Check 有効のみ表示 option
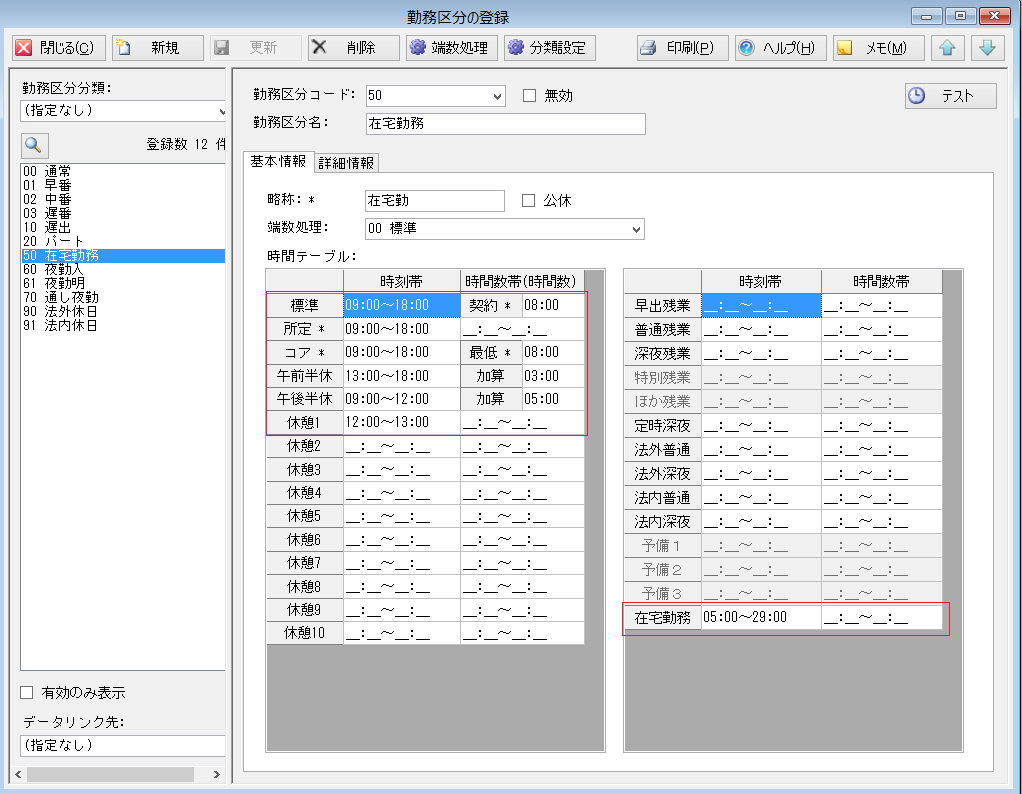This screenshot has height=794, width=1022. click(x=27, y=693)
